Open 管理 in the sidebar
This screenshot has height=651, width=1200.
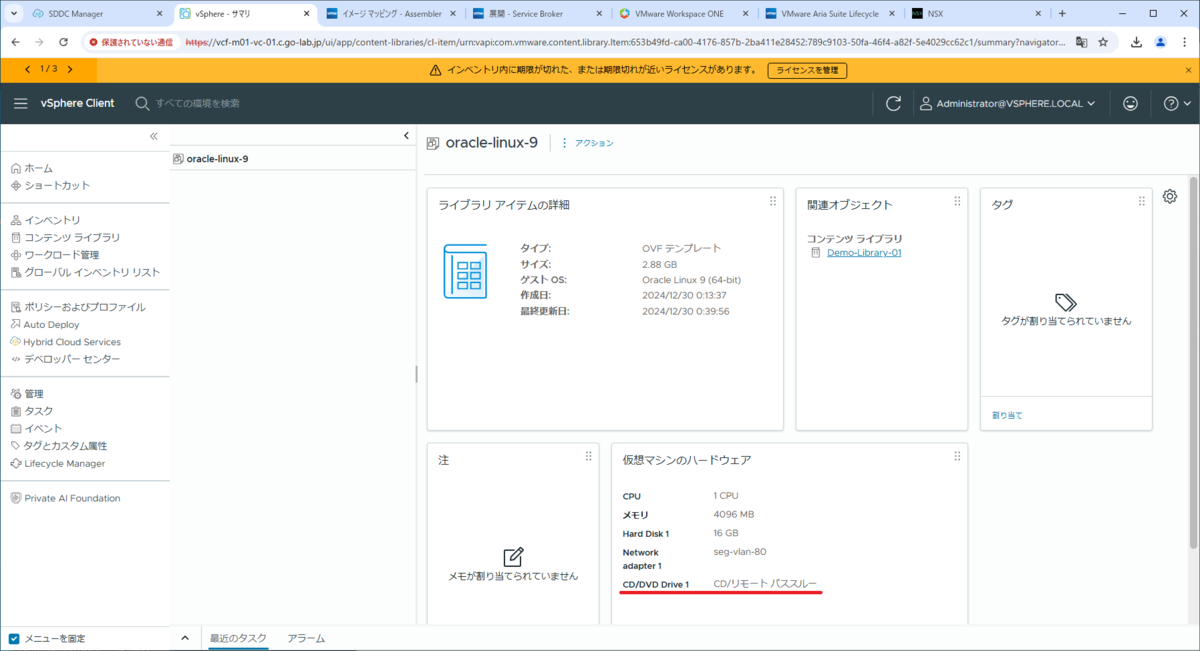point(27,394)
